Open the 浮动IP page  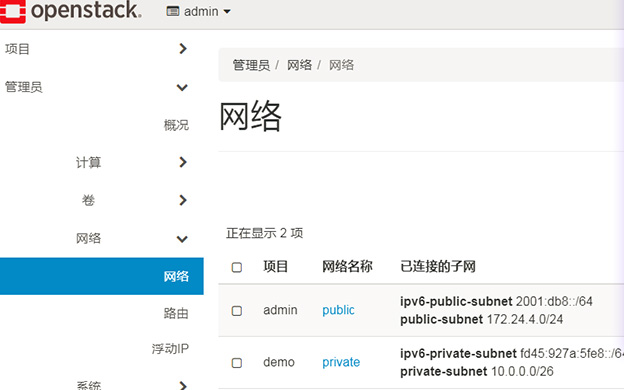(x=170, y=349)
